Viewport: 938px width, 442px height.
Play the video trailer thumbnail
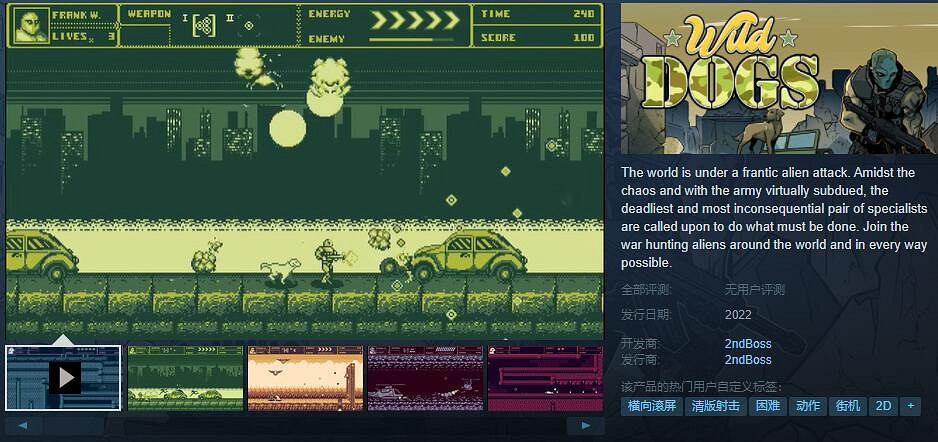[63, 377]
